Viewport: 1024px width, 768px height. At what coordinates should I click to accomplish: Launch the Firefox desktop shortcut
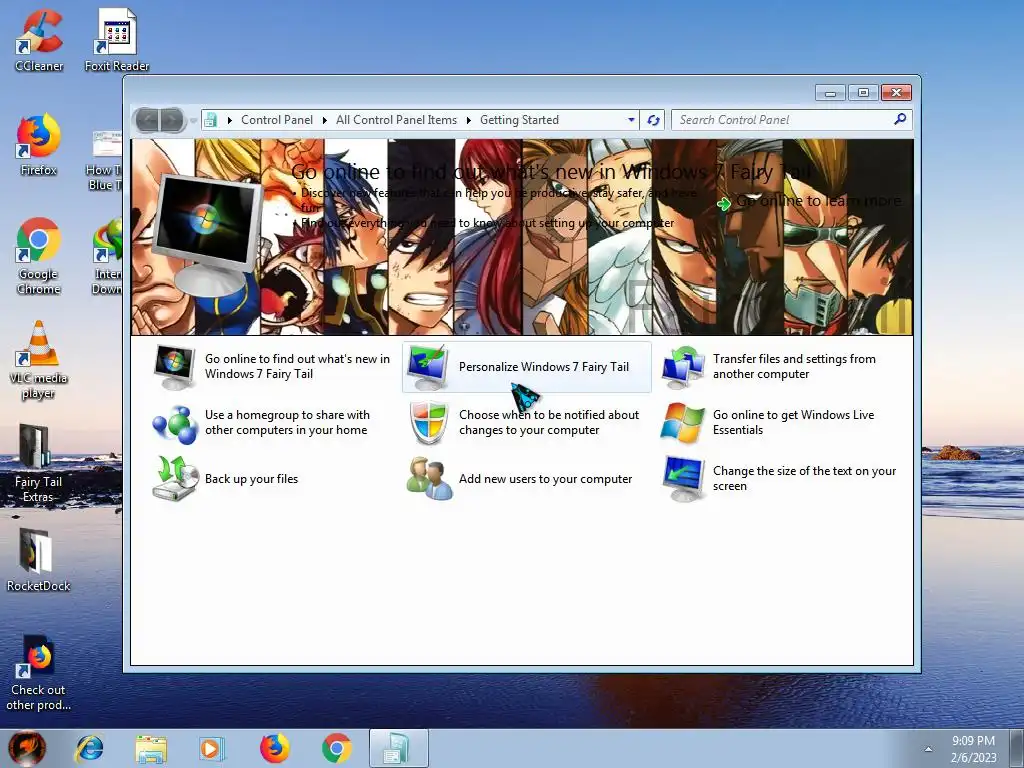point(39,145)
